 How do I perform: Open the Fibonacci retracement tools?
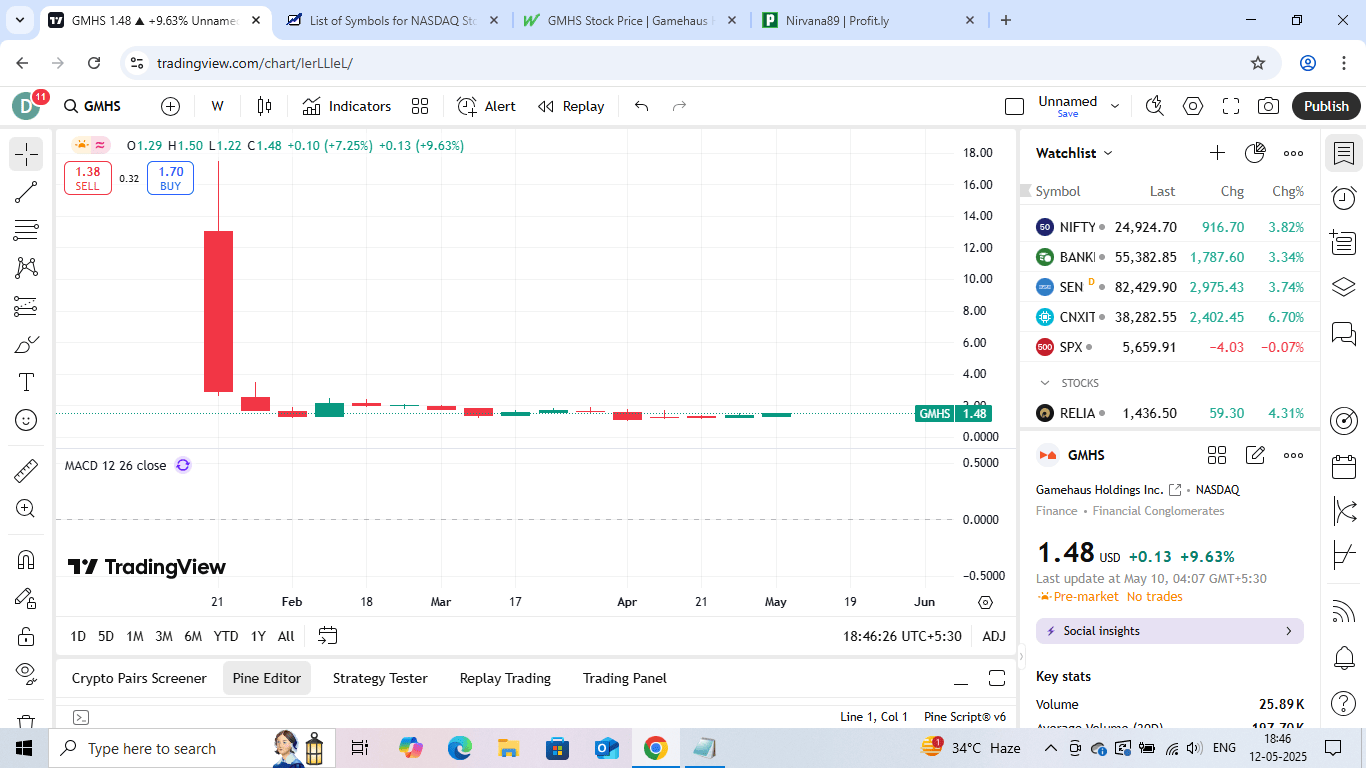point(26,230)
